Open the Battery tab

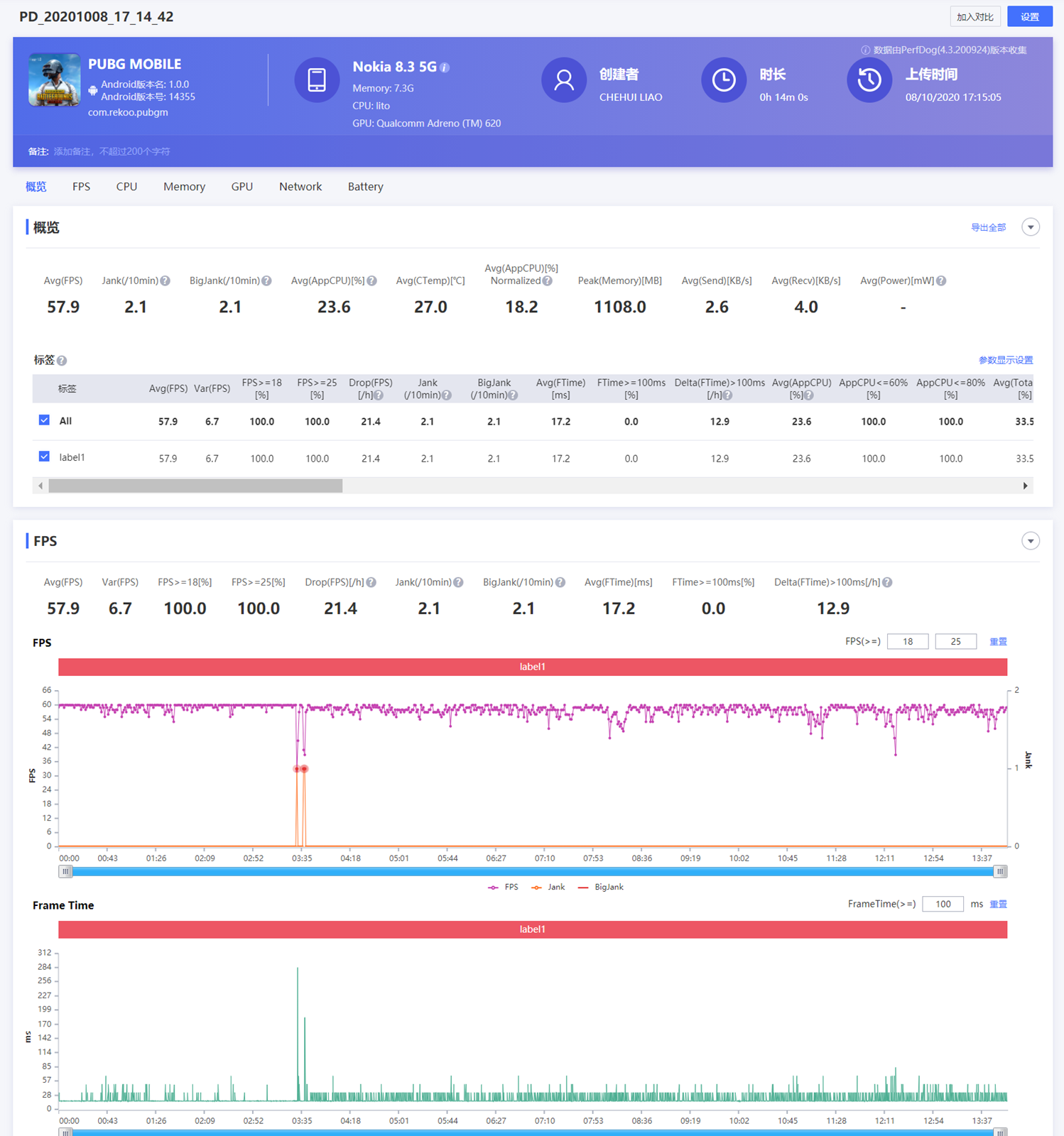(365, 187)
